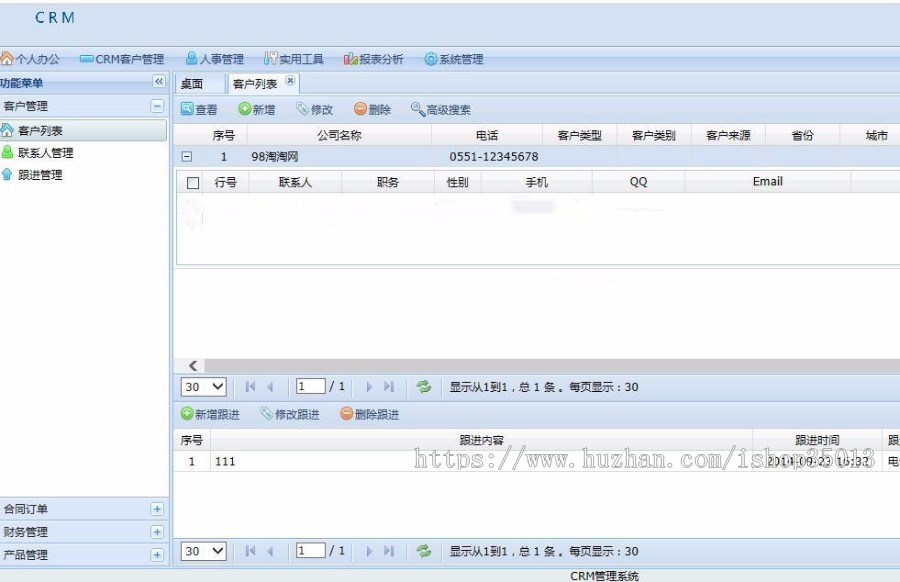Expand the 合同订单 section
The height and width of the screenshot is (582, 900).
[156, 509]
